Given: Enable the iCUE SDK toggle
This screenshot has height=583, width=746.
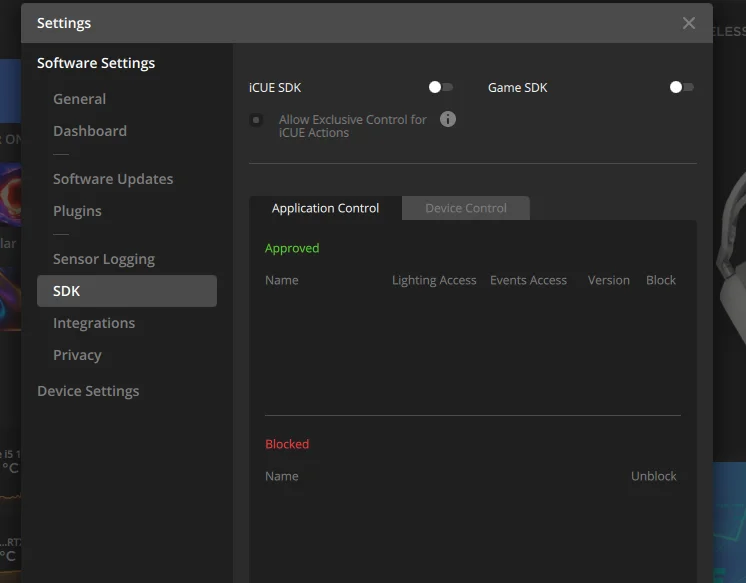Looking at the screenshot, I should coord(441,88).
